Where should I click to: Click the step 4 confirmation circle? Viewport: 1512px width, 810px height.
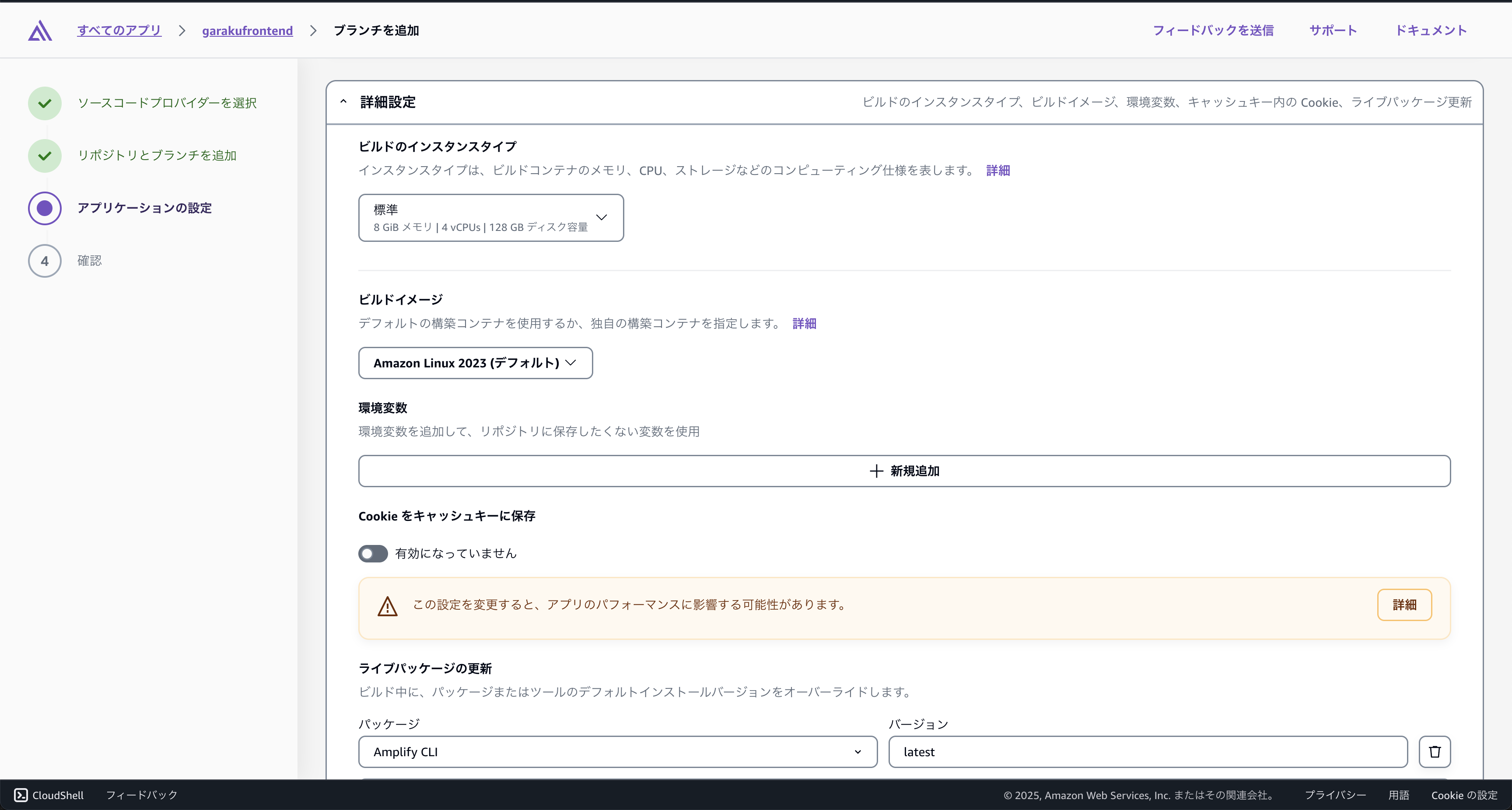(x=45, y=261)
